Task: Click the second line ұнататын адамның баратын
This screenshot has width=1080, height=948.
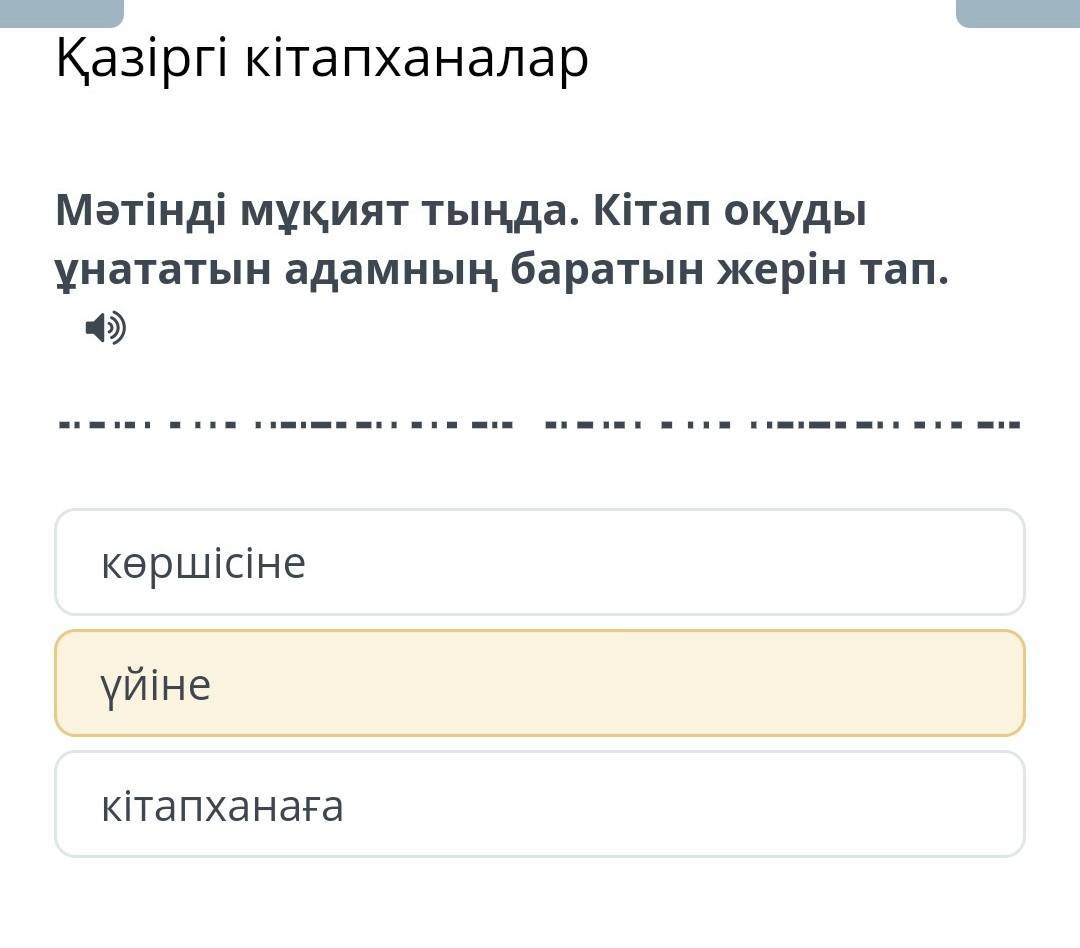Action: [380, 270]
